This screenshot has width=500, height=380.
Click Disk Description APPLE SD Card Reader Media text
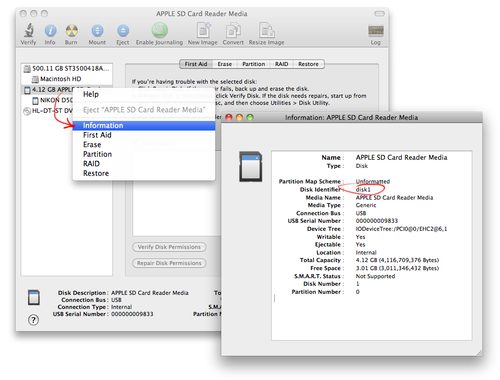click(150, 293)
